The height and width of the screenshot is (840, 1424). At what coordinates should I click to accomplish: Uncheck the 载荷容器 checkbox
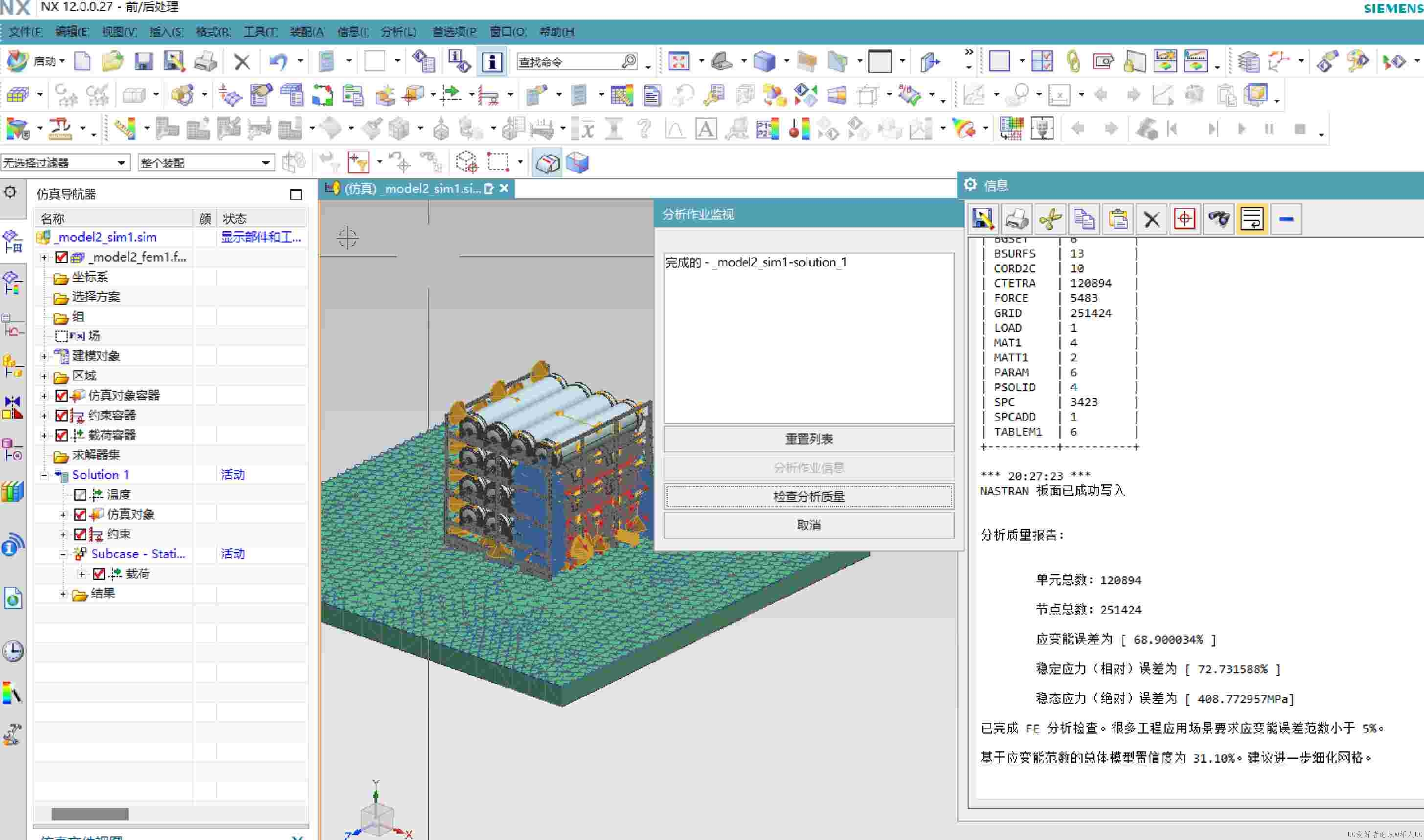point(62,435)
